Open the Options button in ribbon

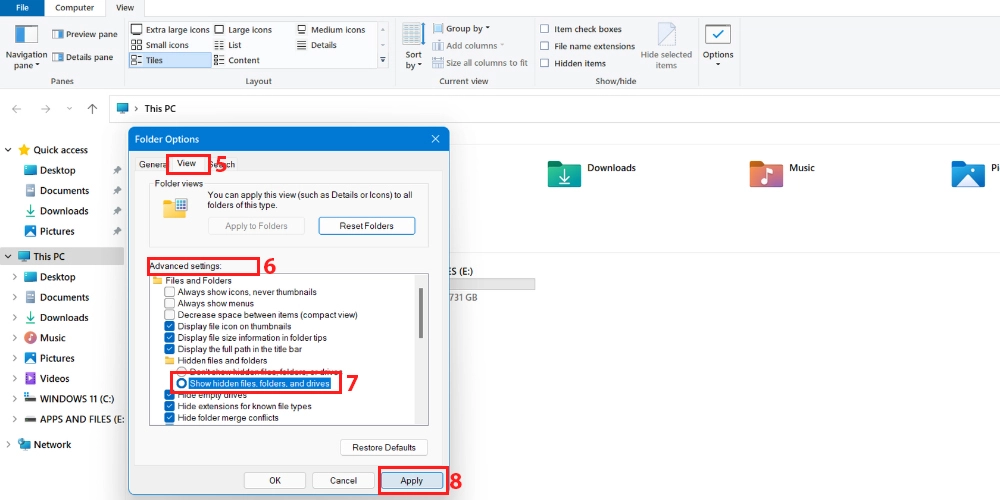point(718,47)
